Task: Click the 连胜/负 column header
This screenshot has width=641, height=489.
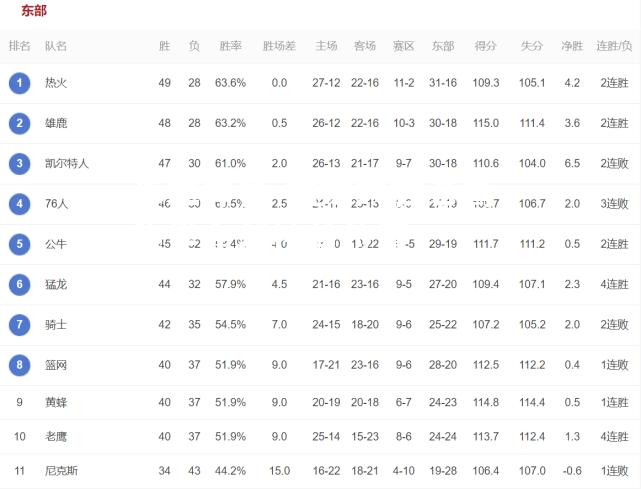Action: tap(614, 46)
